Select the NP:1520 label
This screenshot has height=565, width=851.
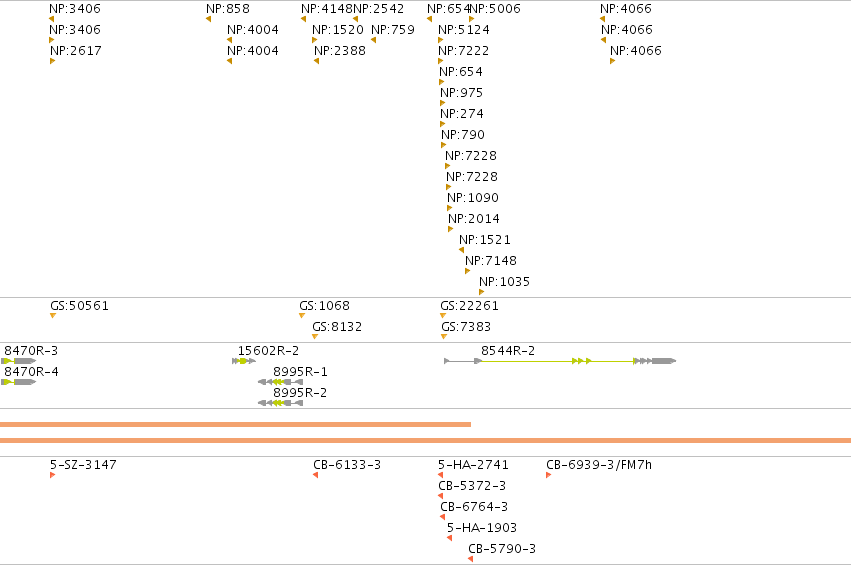click(x=338, y=29)
